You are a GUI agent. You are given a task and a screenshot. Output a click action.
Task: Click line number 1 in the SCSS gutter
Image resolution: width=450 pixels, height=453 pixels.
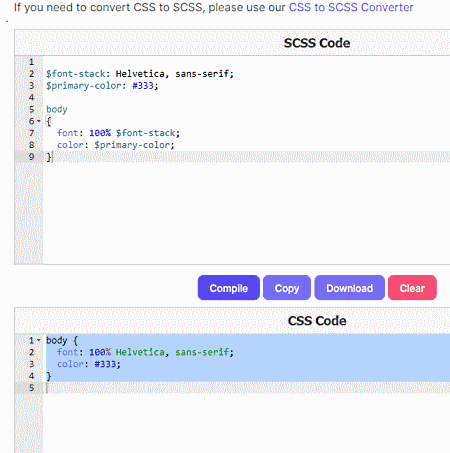(31, 62)
